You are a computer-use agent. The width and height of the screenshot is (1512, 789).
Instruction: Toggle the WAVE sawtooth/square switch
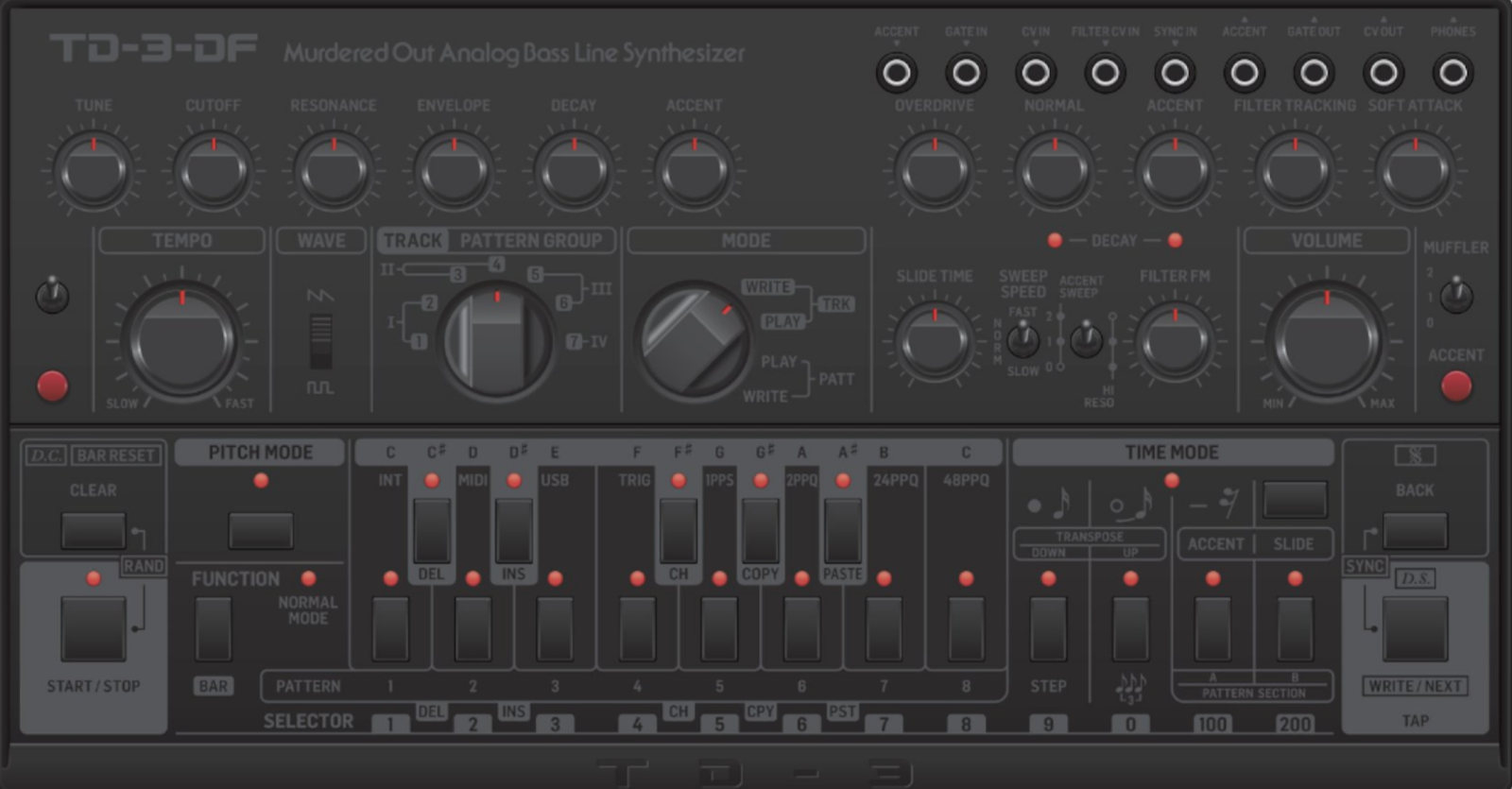pyautogui.click(x=320, y=342)
